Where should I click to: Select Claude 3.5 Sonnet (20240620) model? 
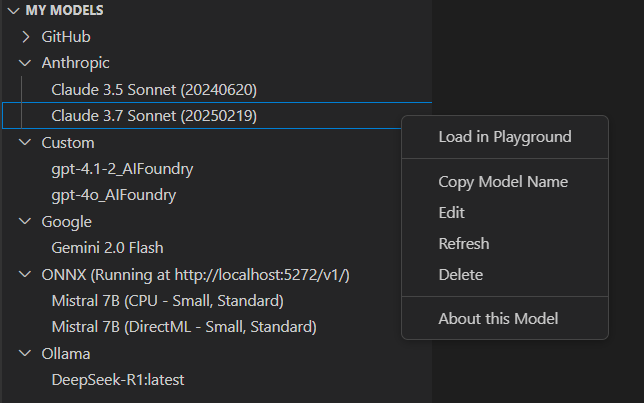[154, 90]
